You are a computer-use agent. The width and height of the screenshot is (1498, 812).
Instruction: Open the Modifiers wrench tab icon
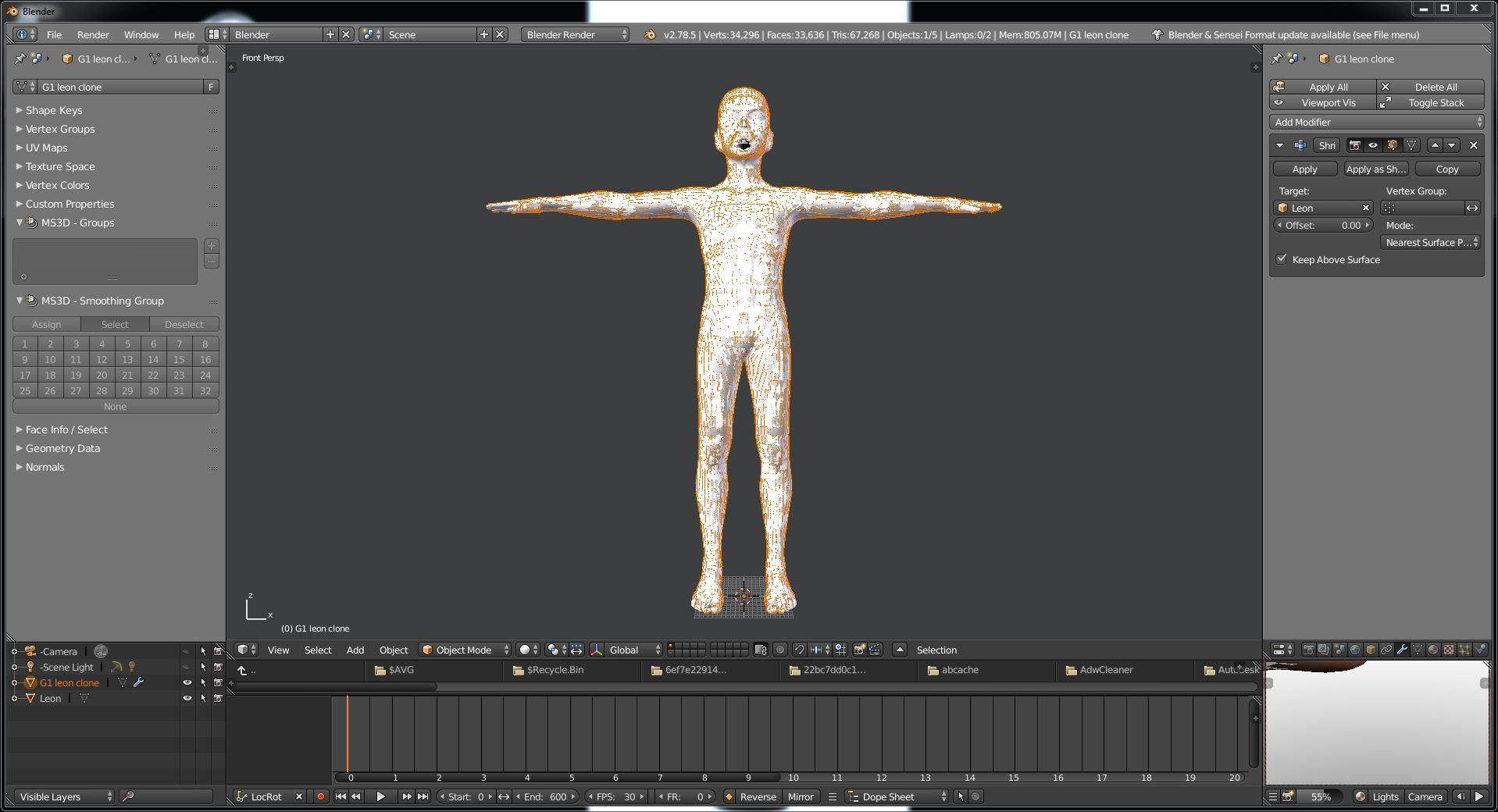1402,650
